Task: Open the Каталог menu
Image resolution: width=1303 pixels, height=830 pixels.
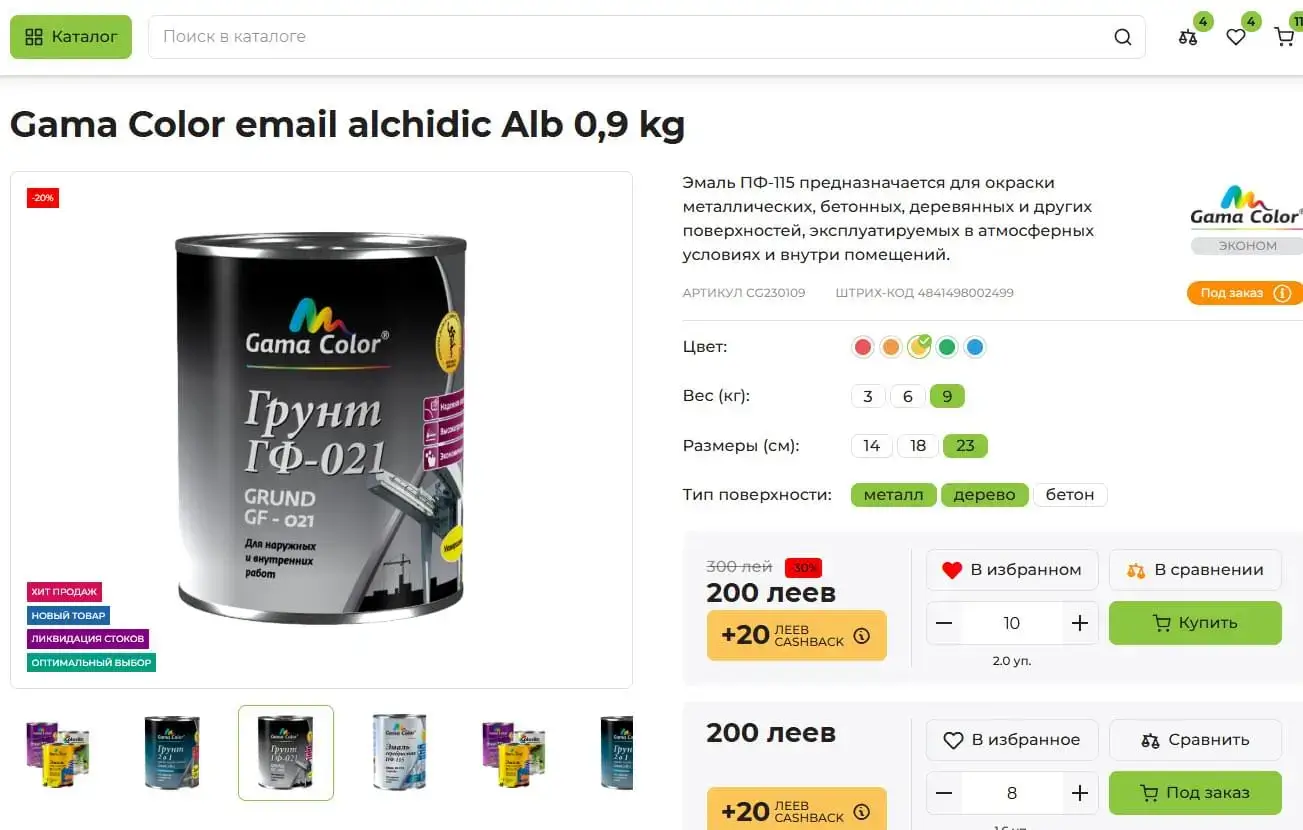Action: tap(71, 37)
